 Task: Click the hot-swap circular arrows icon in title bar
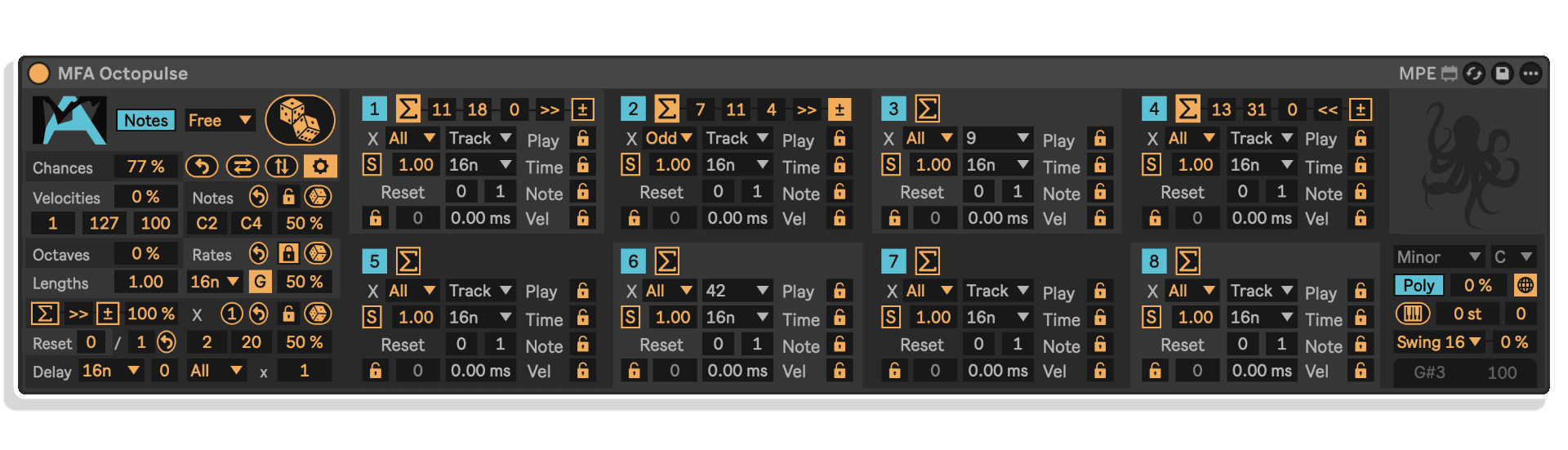click(1474, 74)
